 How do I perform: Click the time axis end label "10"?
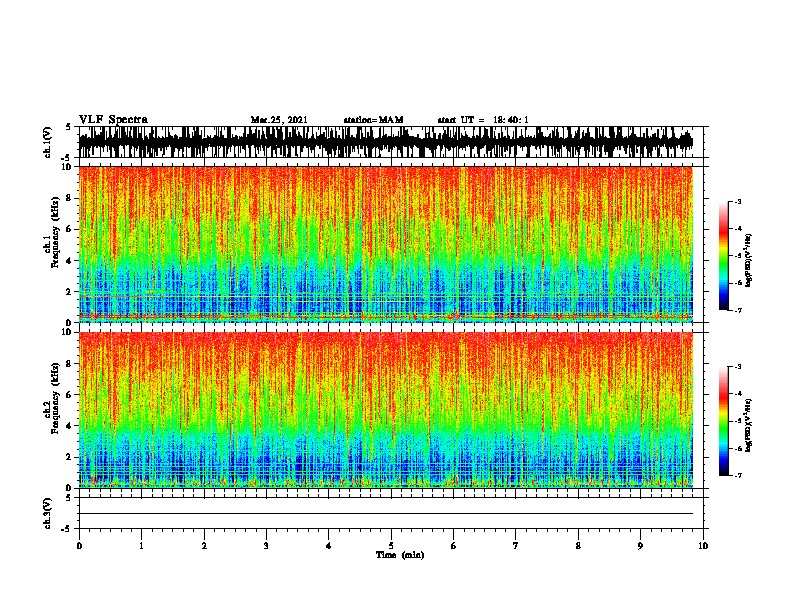coord(703,546)
